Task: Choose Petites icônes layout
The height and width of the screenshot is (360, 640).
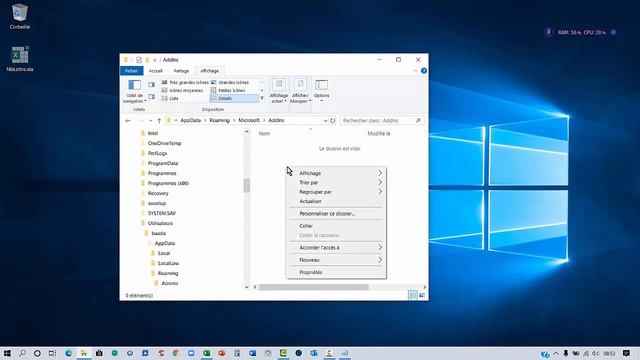Action: [228, 90]
